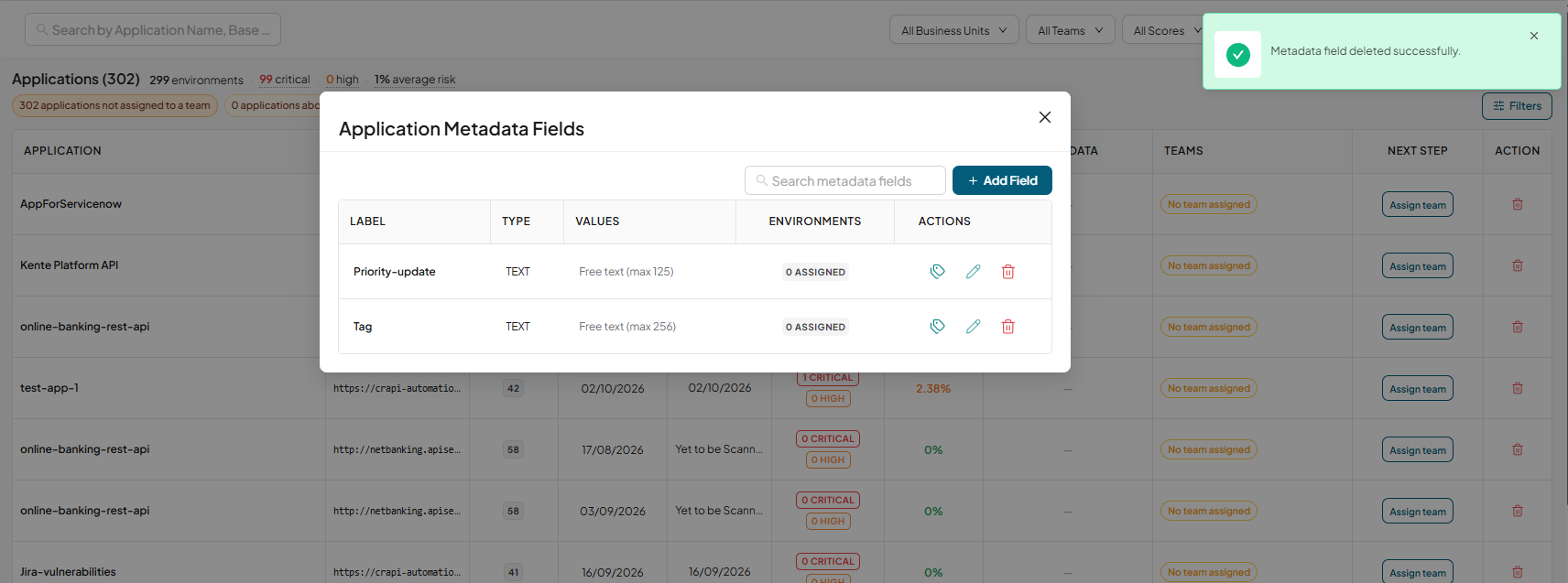Assign team to AppForServicenow
The height and width of the screenshot is (583, 1568).
pos(1417,205)
